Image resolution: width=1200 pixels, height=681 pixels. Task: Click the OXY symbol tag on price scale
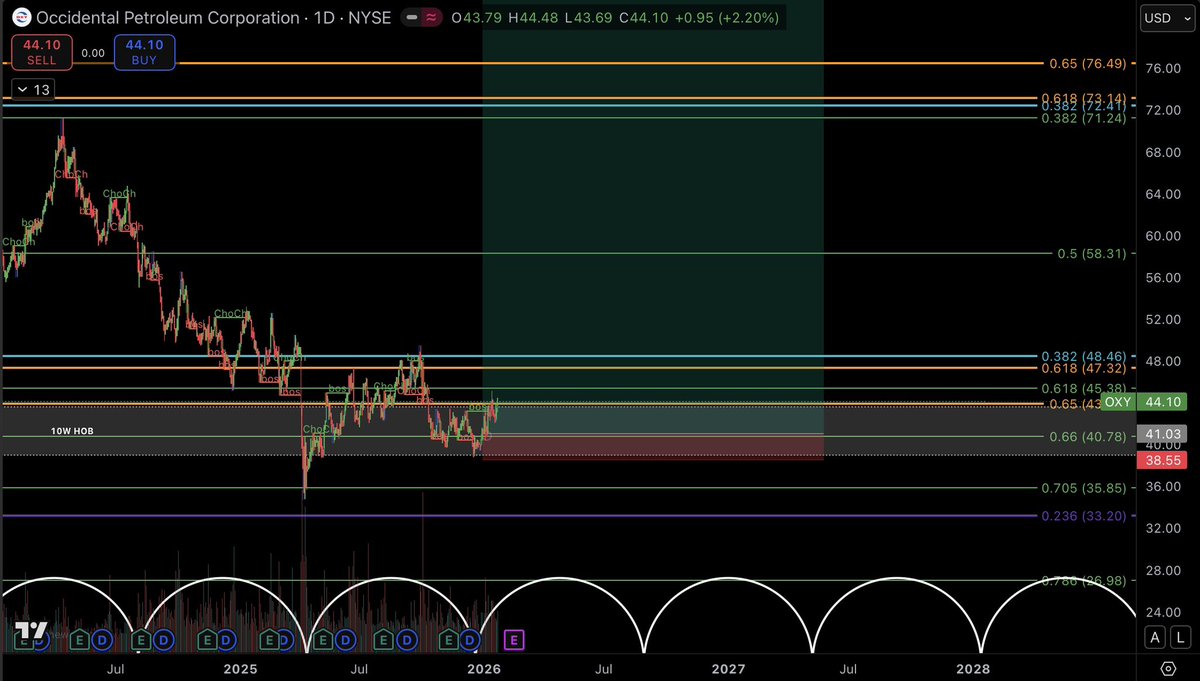1117,402
